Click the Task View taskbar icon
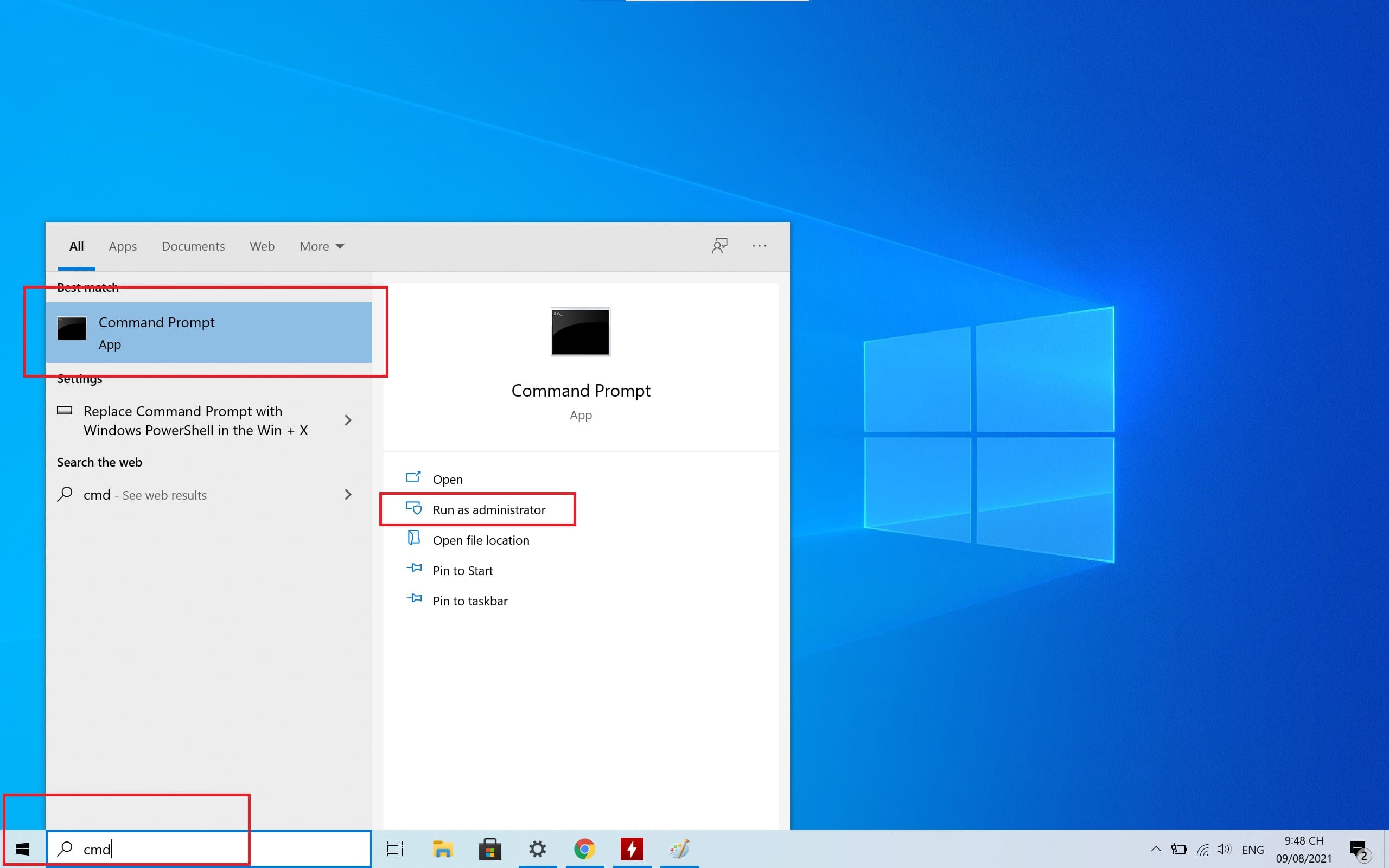The width and height of the screenshot is (1389, 868). [395, 848]
